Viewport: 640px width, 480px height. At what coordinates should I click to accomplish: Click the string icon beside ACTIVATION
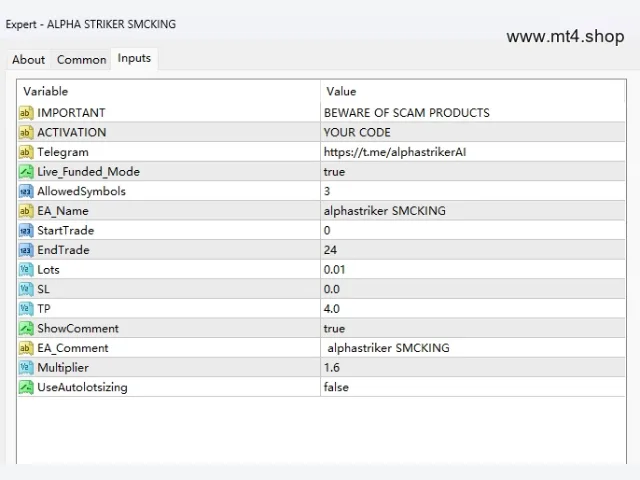(x=26, y=132)
